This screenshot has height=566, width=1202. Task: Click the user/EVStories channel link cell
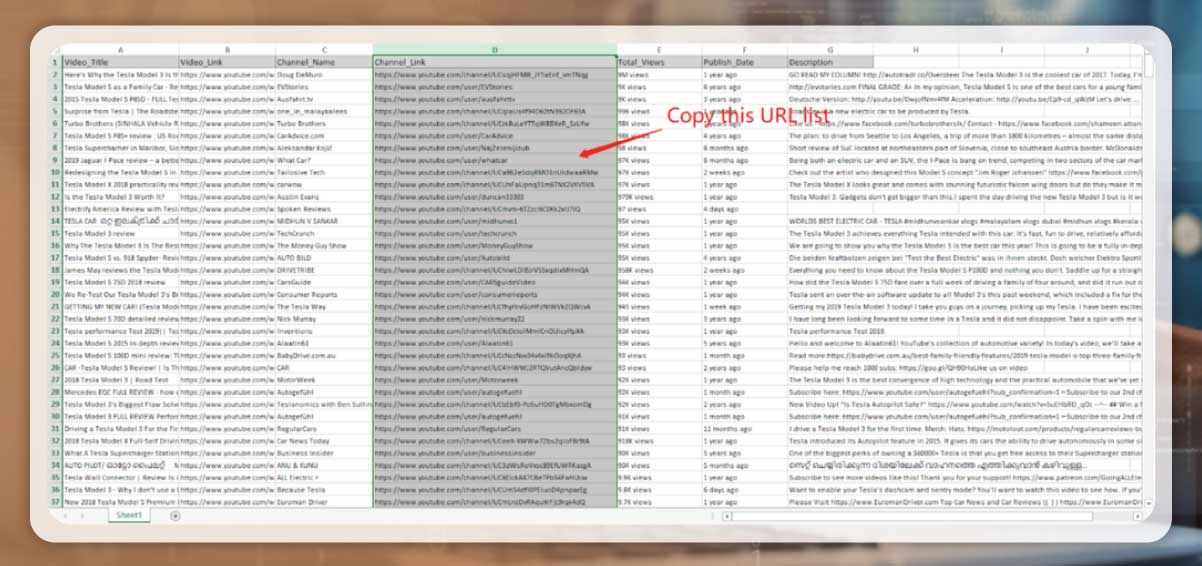click(495, 87)
